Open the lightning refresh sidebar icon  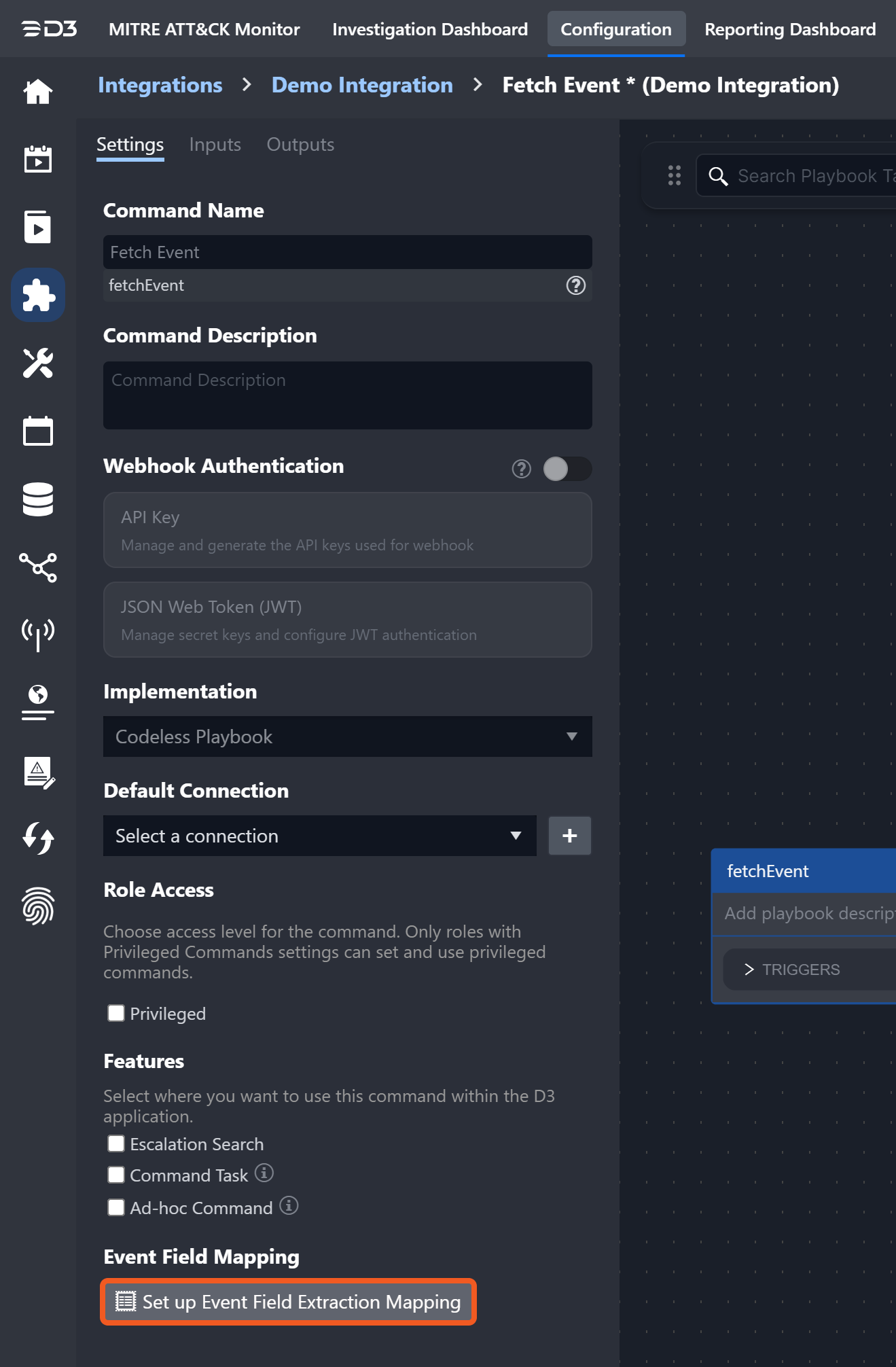[38, 838]
